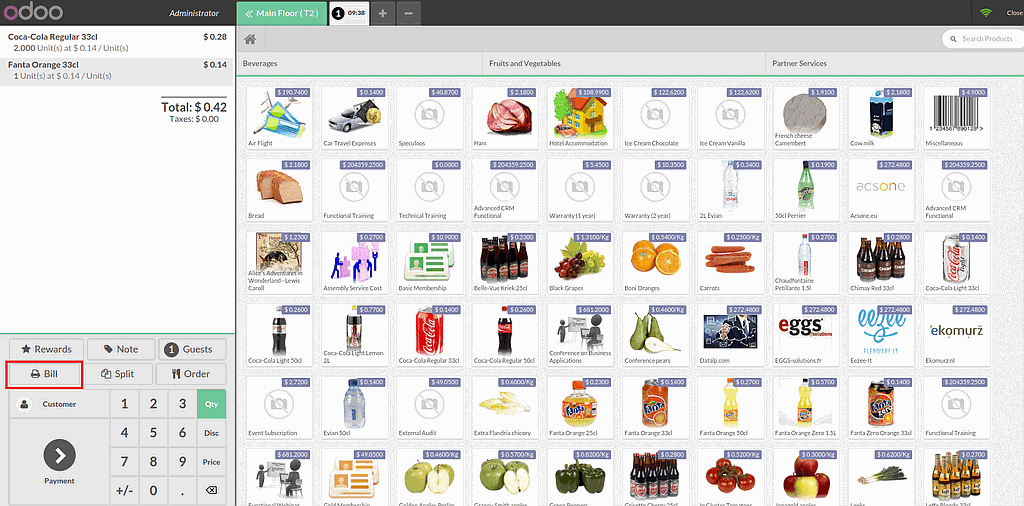Image resolution: width=1024 pixels, height=506 pixels.
Task: Switch to Disc input mode
Action: tap(211, 433)
